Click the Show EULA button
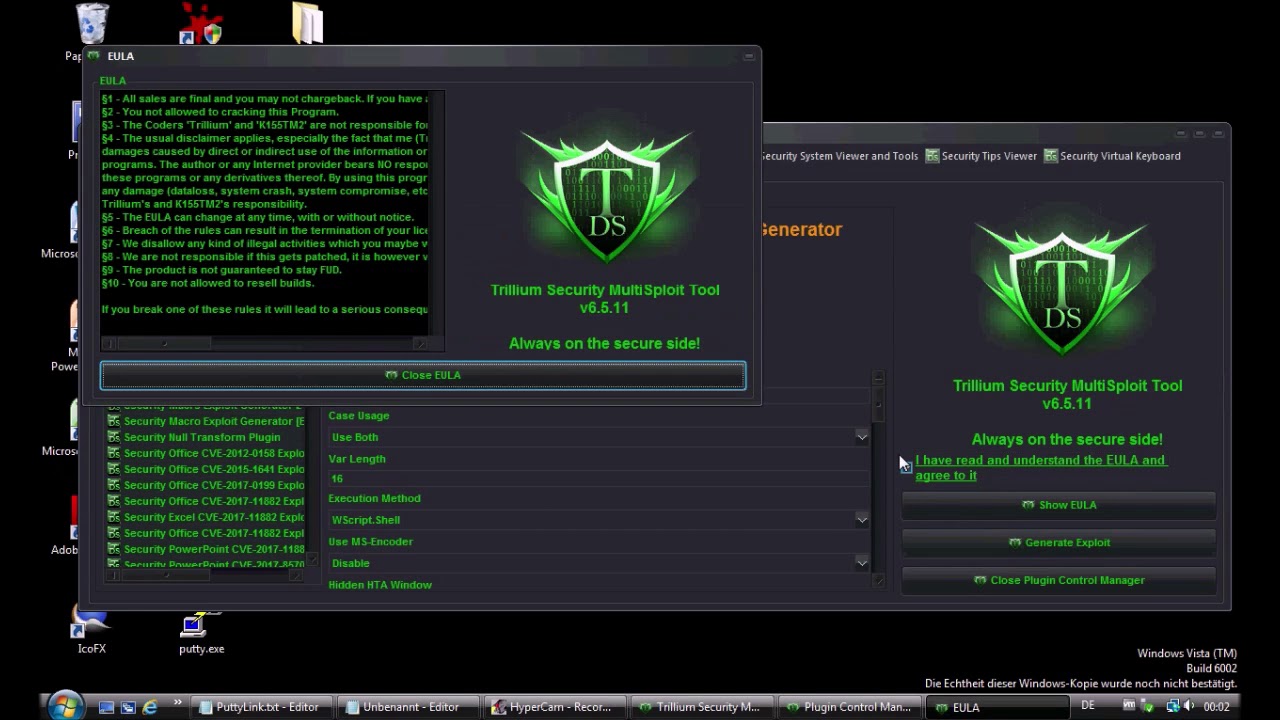Image resolution: width=1280 pixels, height=720 pixels. coord(1058,505)
